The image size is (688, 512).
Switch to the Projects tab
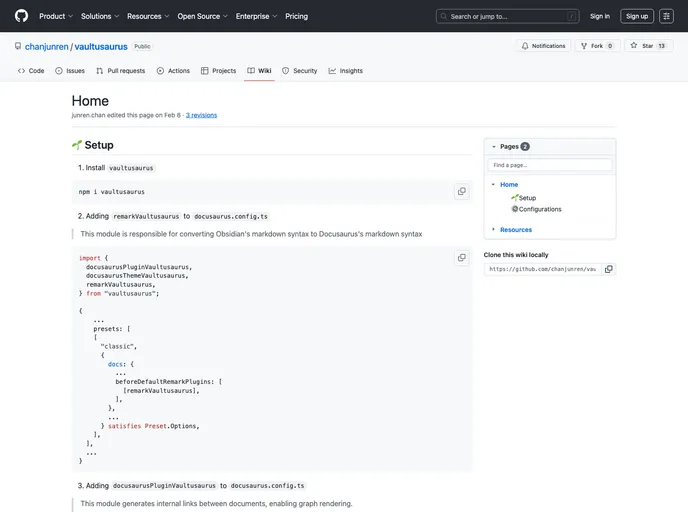click(219, 71)
